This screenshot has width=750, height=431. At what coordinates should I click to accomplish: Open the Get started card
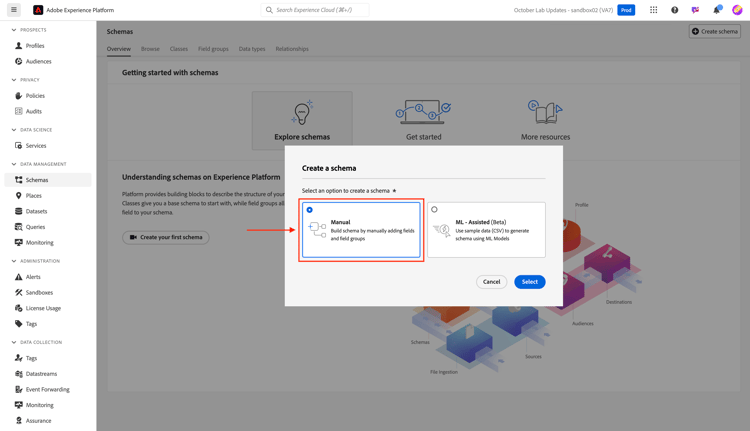tap(423, 120)
